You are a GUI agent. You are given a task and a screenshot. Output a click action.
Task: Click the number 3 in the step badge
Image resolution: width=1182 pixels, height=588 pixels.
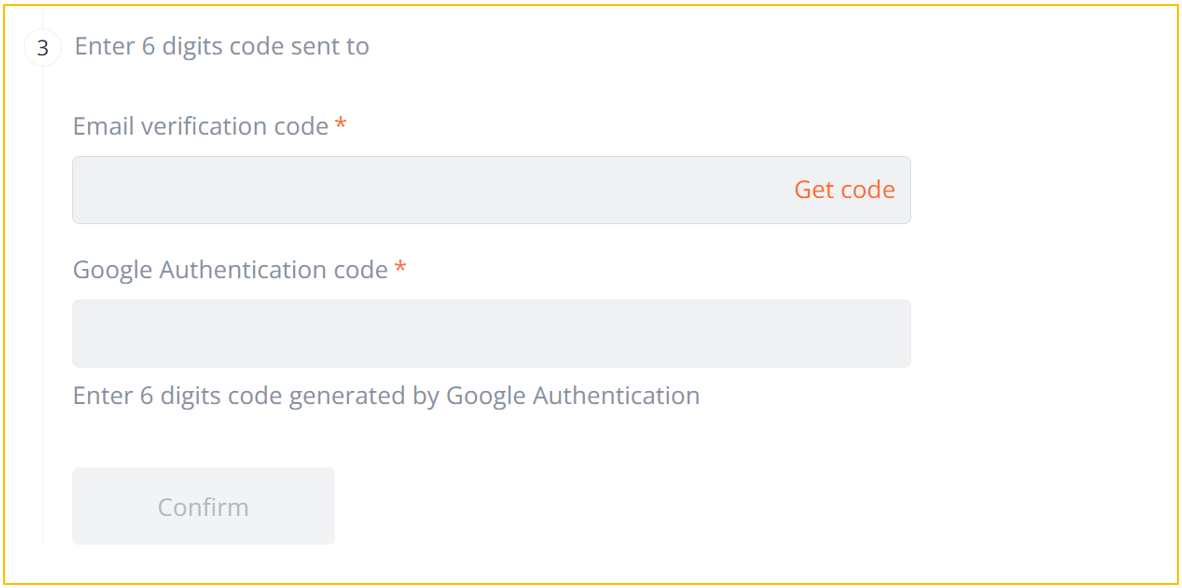(42, 46)
